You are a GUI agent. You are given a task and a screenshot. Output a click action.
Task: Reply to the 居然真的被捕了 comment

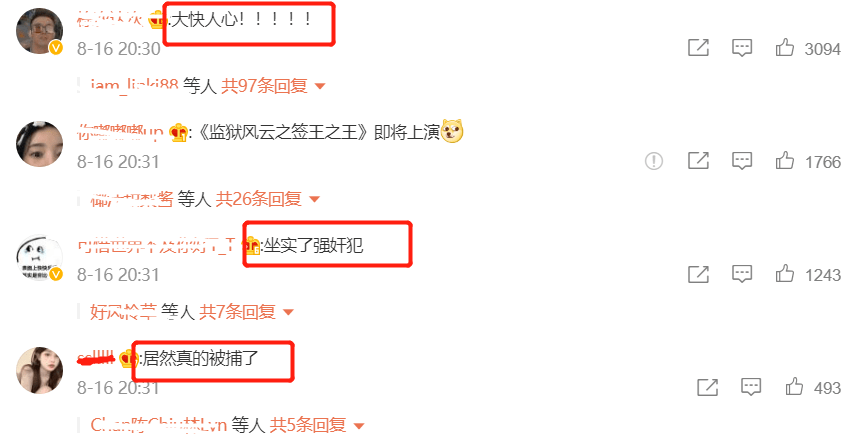click(x=751, y=387)
